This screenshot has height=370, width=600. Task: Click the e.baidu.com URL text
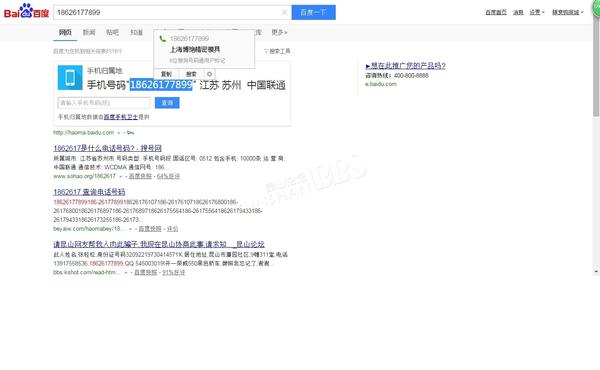pyautogui.click(x=381, y=84)
